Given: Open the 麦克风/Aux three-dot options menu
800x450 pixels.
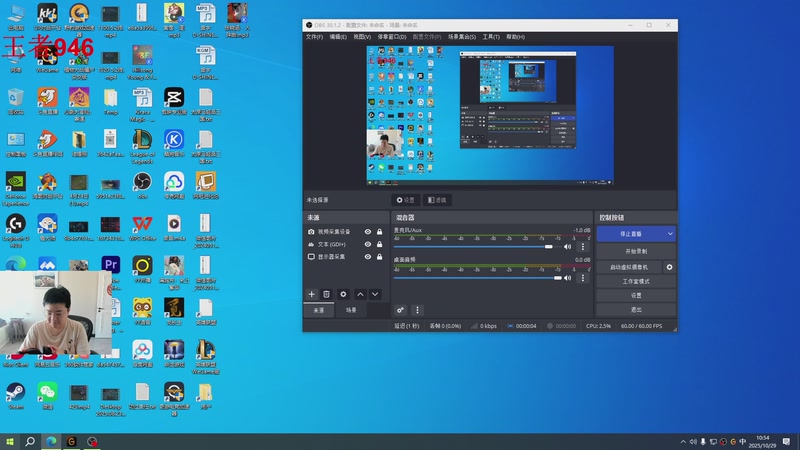Looking at the screenshot, I should point(583,246).
